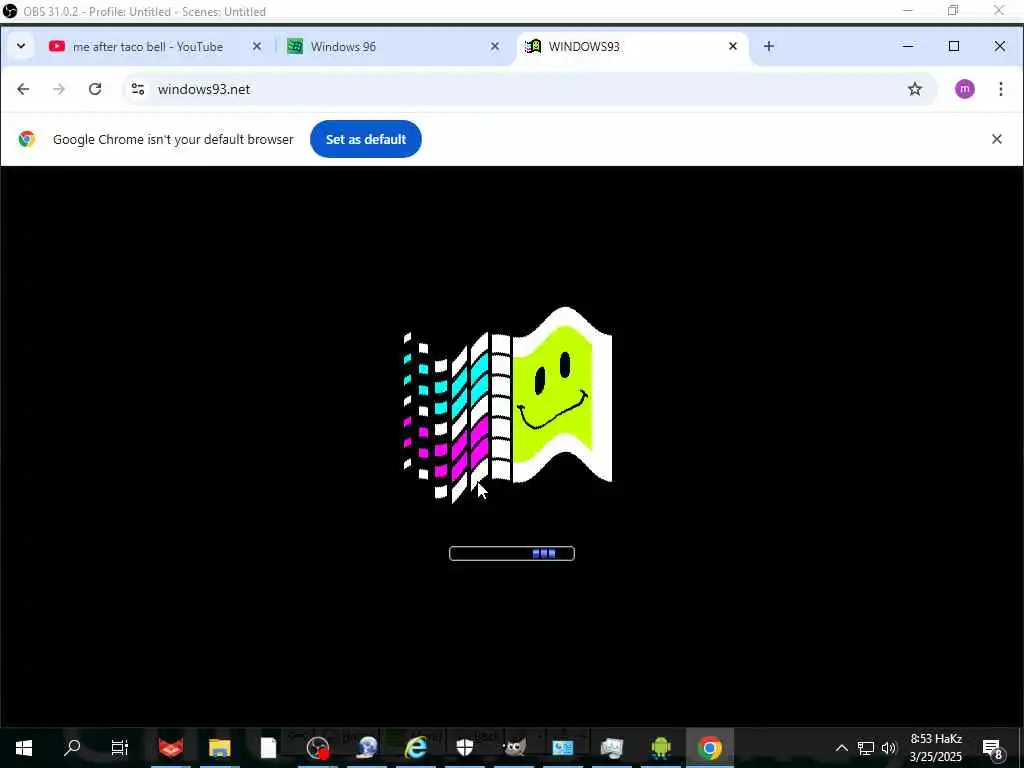Close the WINDOWS93 tab
This screenshot has height=768, width=1024.
click(x=733, y=46)
